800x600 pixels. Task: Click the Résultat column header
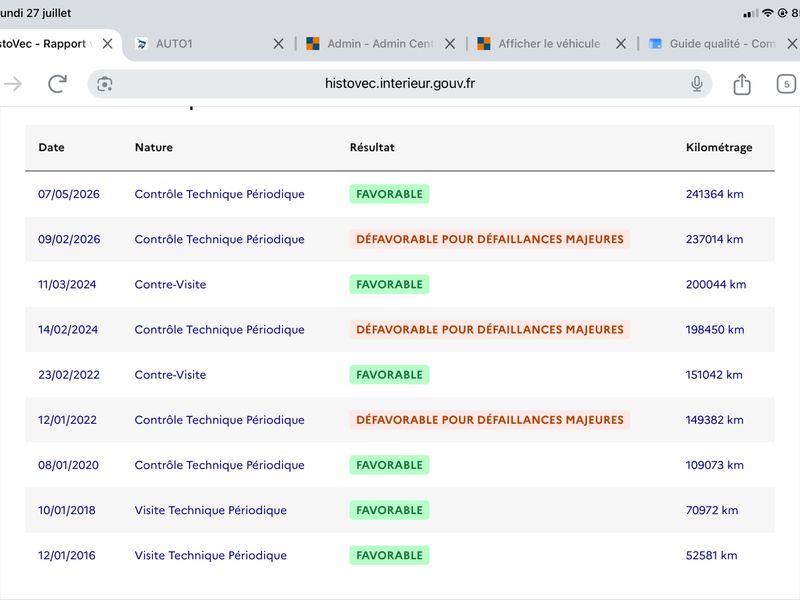click(372, 147)
